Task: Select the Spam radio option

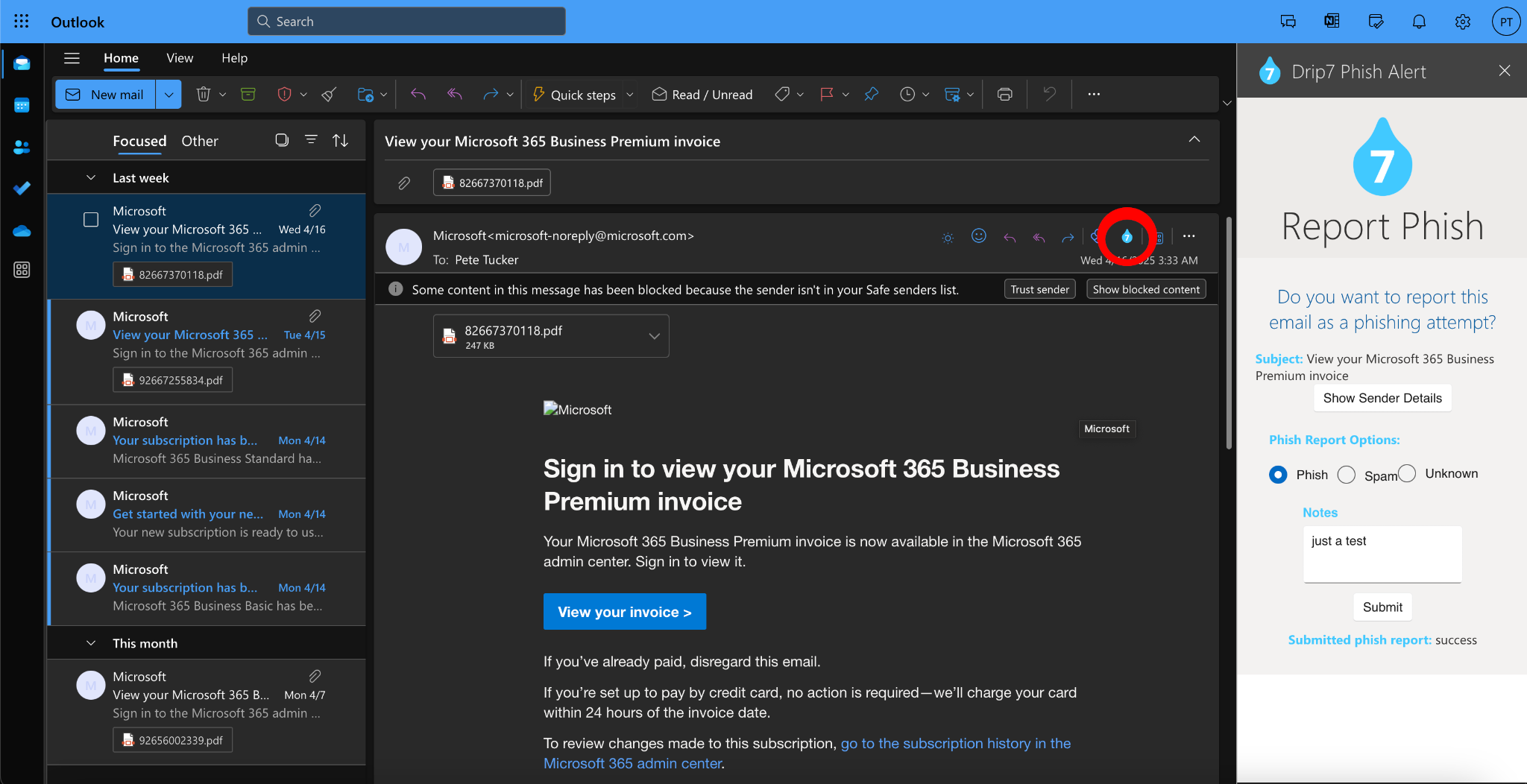Action: coord(1347,475)
